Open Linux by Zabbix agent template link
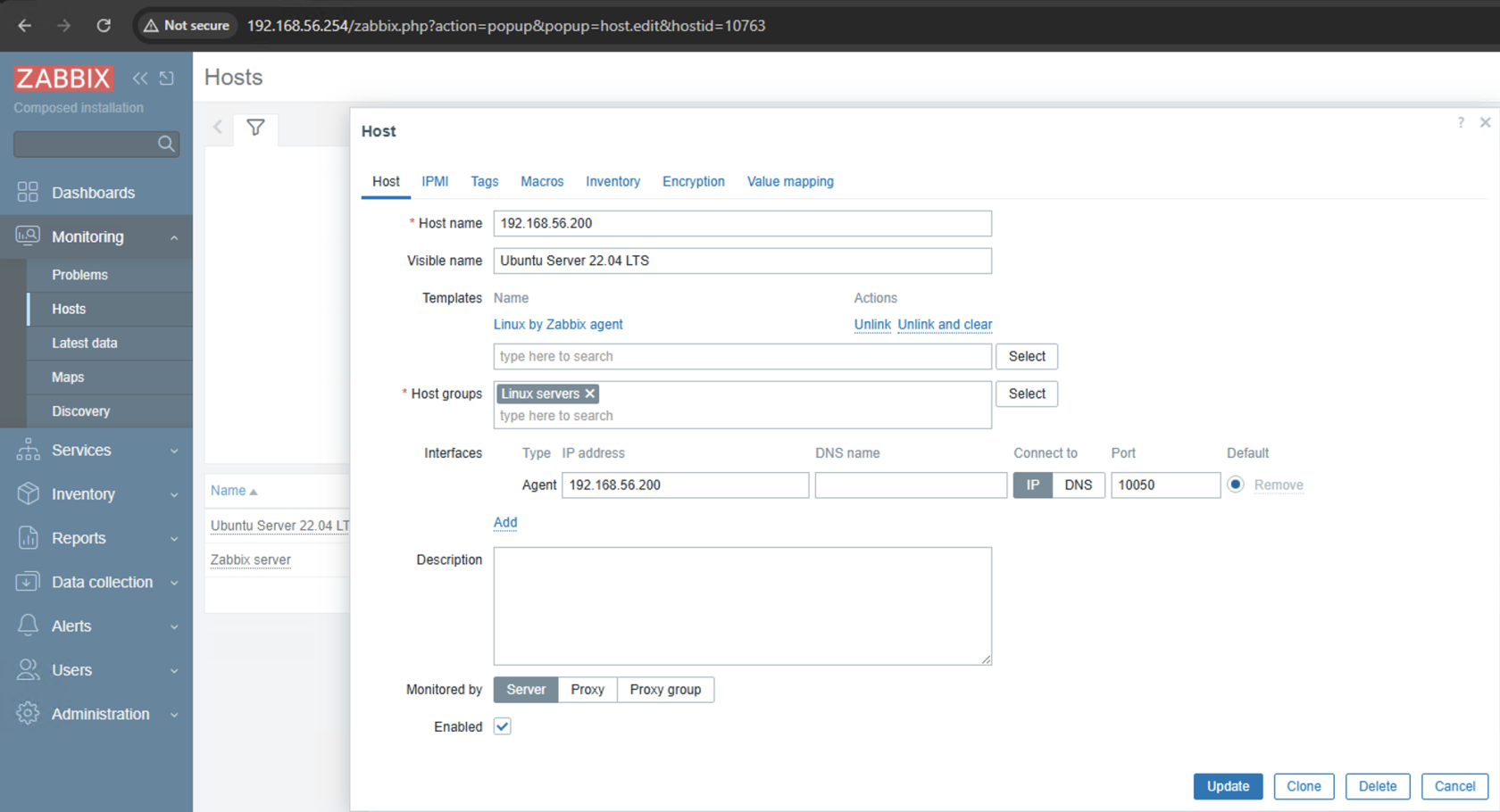The image size is (1500, 812). click(x=558, y=325)
